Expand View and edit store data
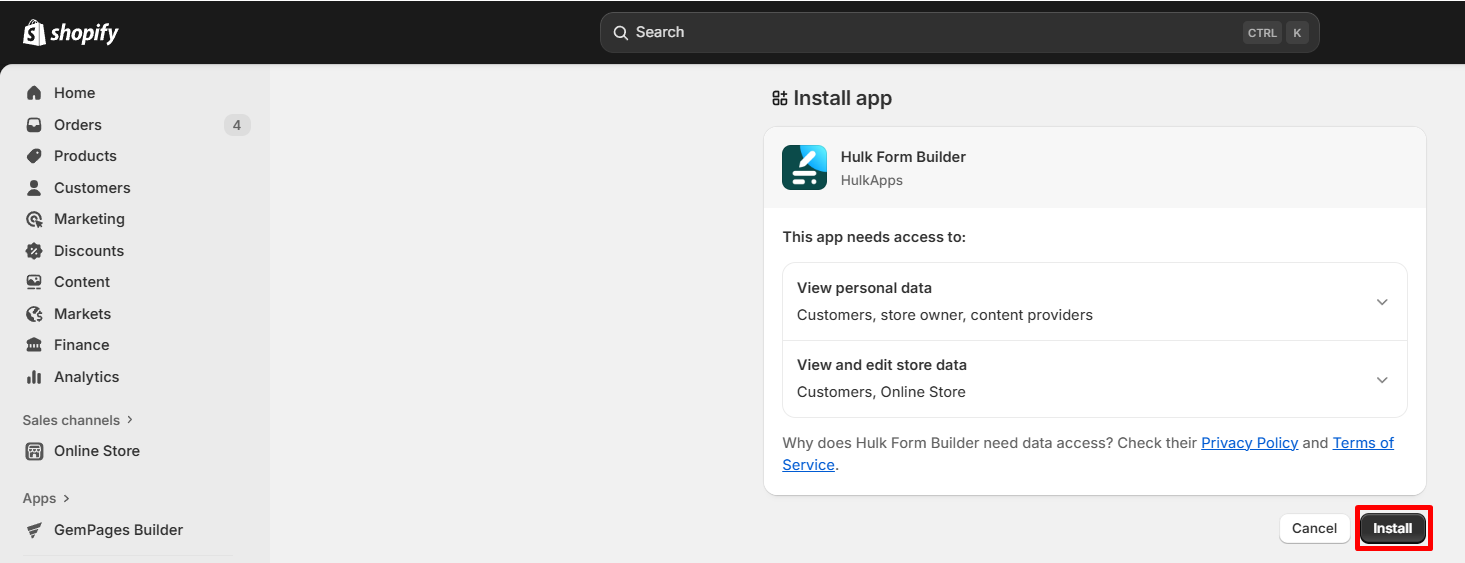Image resolution: width=1465 pixels, height=563 pixels. click(1382, 379)
